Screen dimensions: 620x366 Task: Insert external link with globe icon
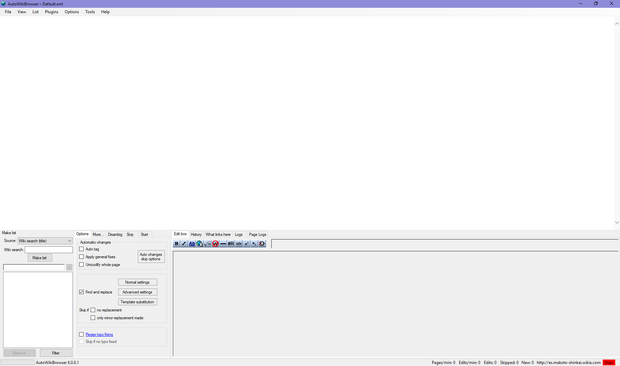click(x=200, y=243)
